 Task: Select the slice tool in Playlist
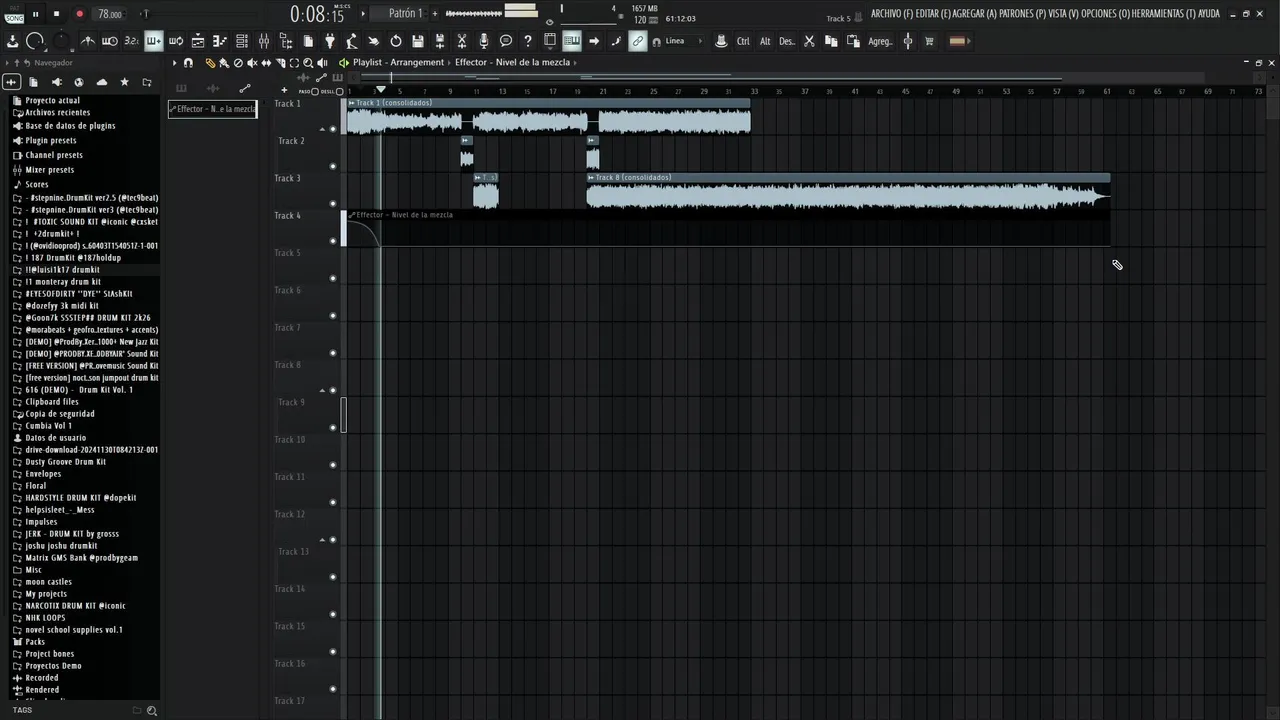pyautogui.click(x=280, y=63)
